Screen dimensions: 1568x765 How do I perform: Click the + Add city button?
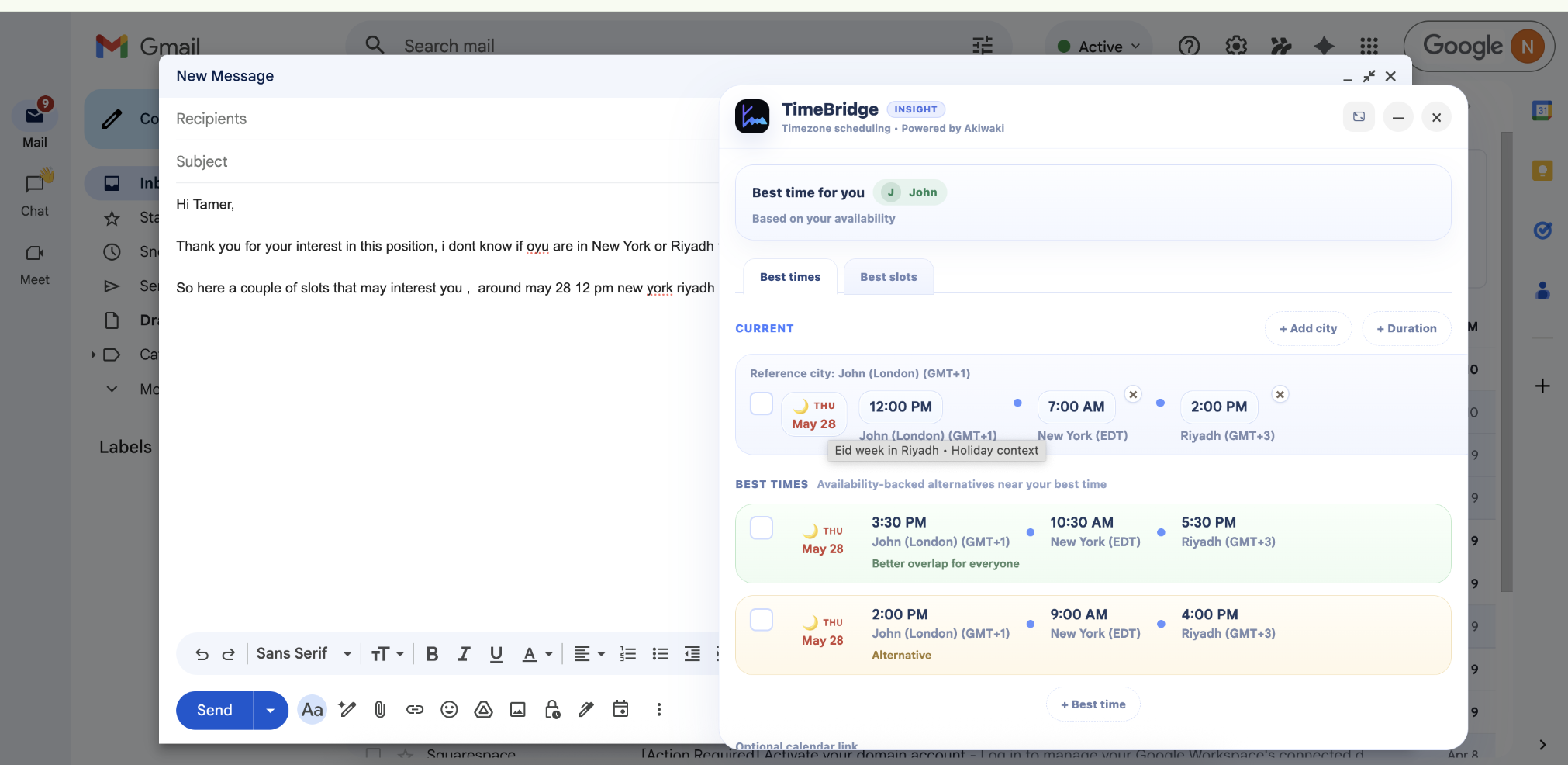(x=1307, y=329)
